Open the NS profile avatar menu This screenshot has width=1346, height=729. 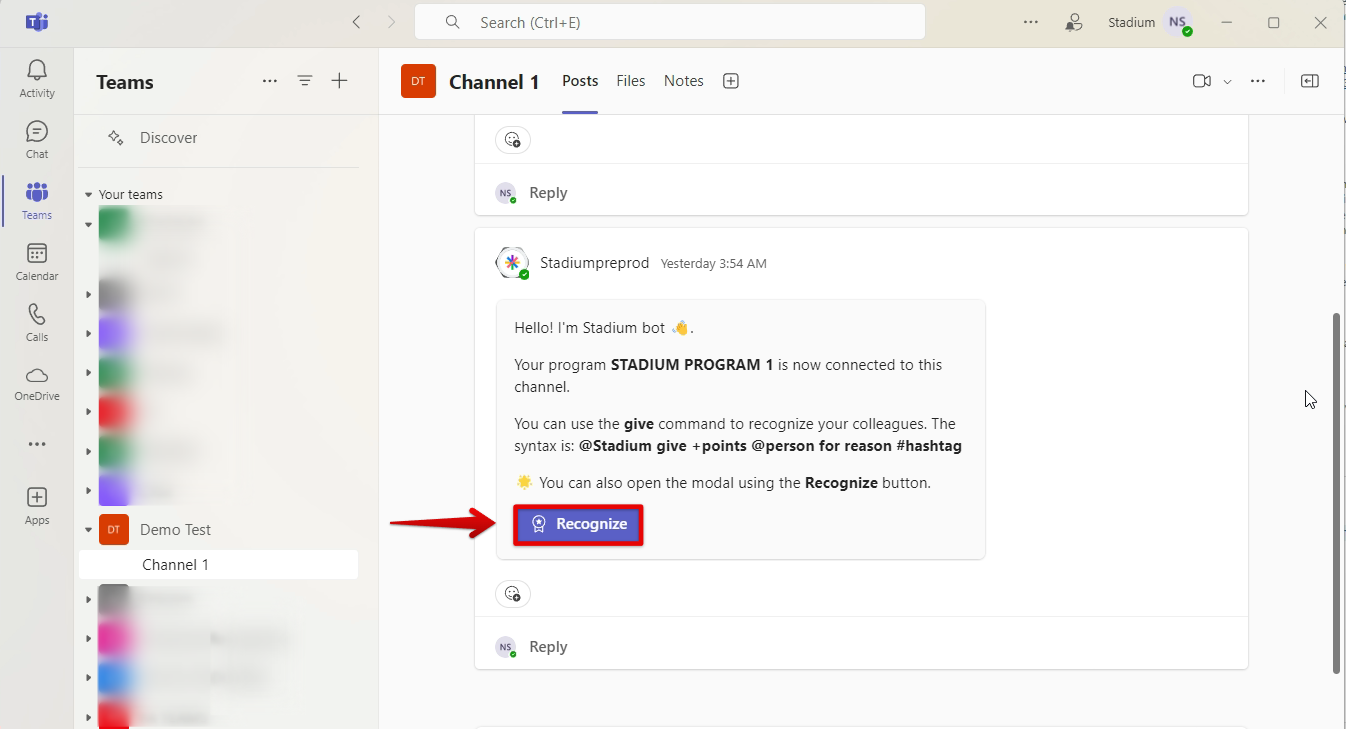1178,22
